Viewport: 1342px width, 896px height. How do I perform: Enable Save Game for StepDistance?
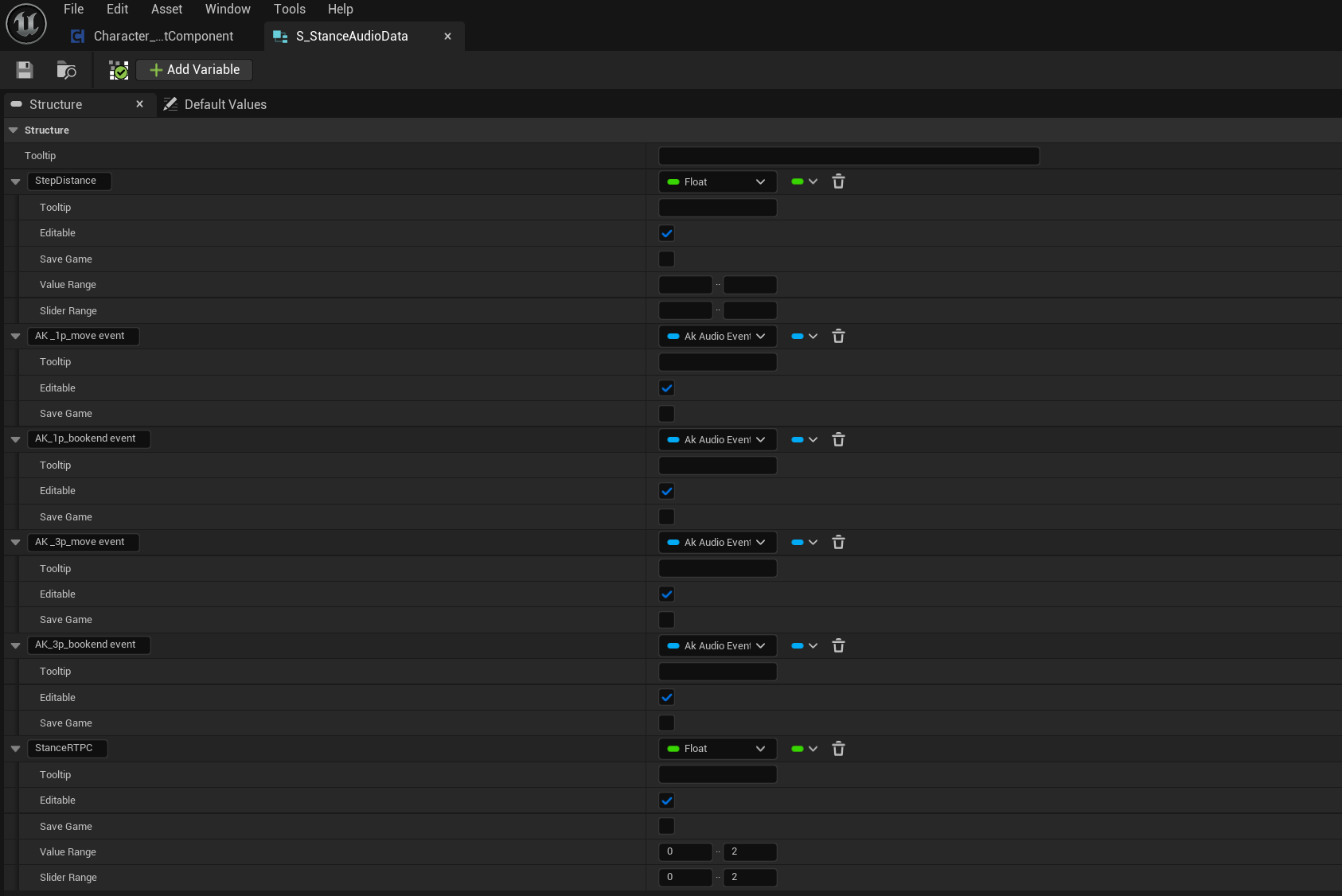click(667, 259)
